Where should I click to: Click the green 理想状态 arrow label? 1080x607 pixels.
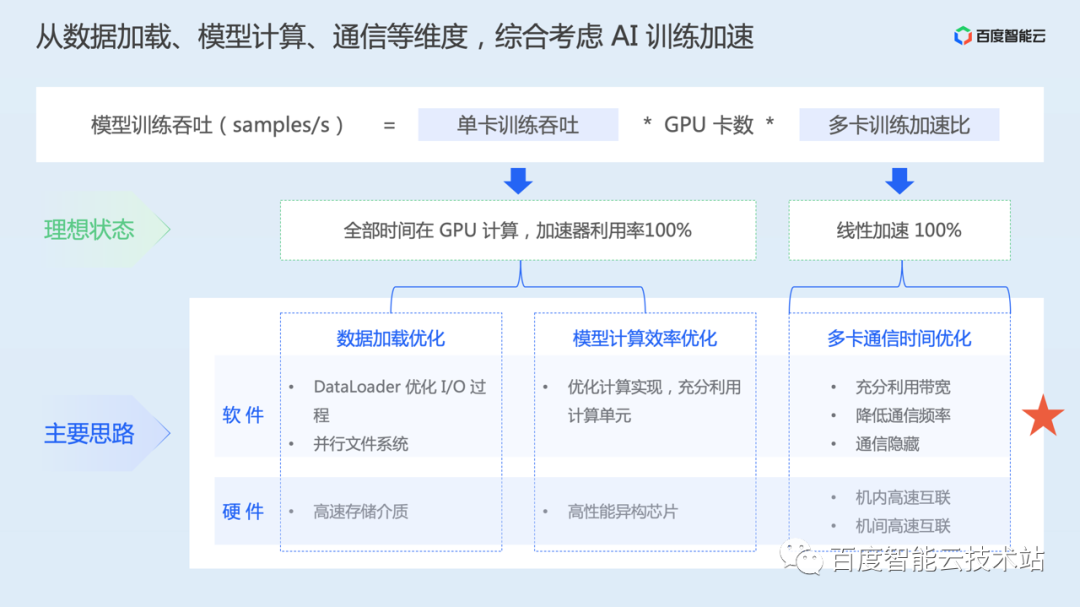pos(87,229)
